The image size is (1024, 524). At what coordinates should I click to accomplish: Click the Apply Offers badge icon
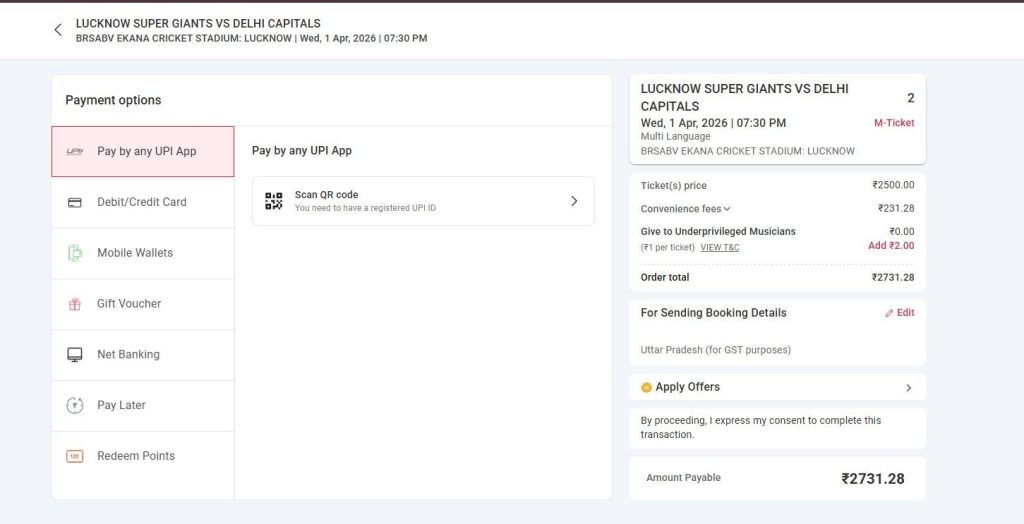coord(647,387)
